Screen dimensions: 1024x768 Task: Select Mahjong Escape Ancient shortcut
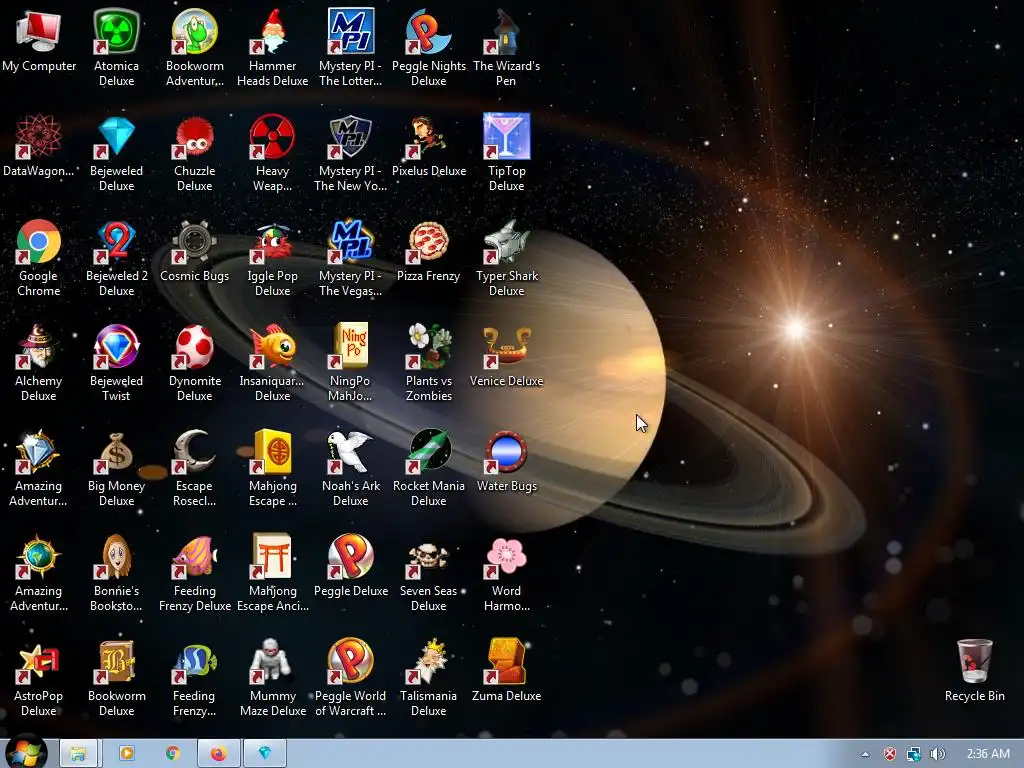click(272, 557)
